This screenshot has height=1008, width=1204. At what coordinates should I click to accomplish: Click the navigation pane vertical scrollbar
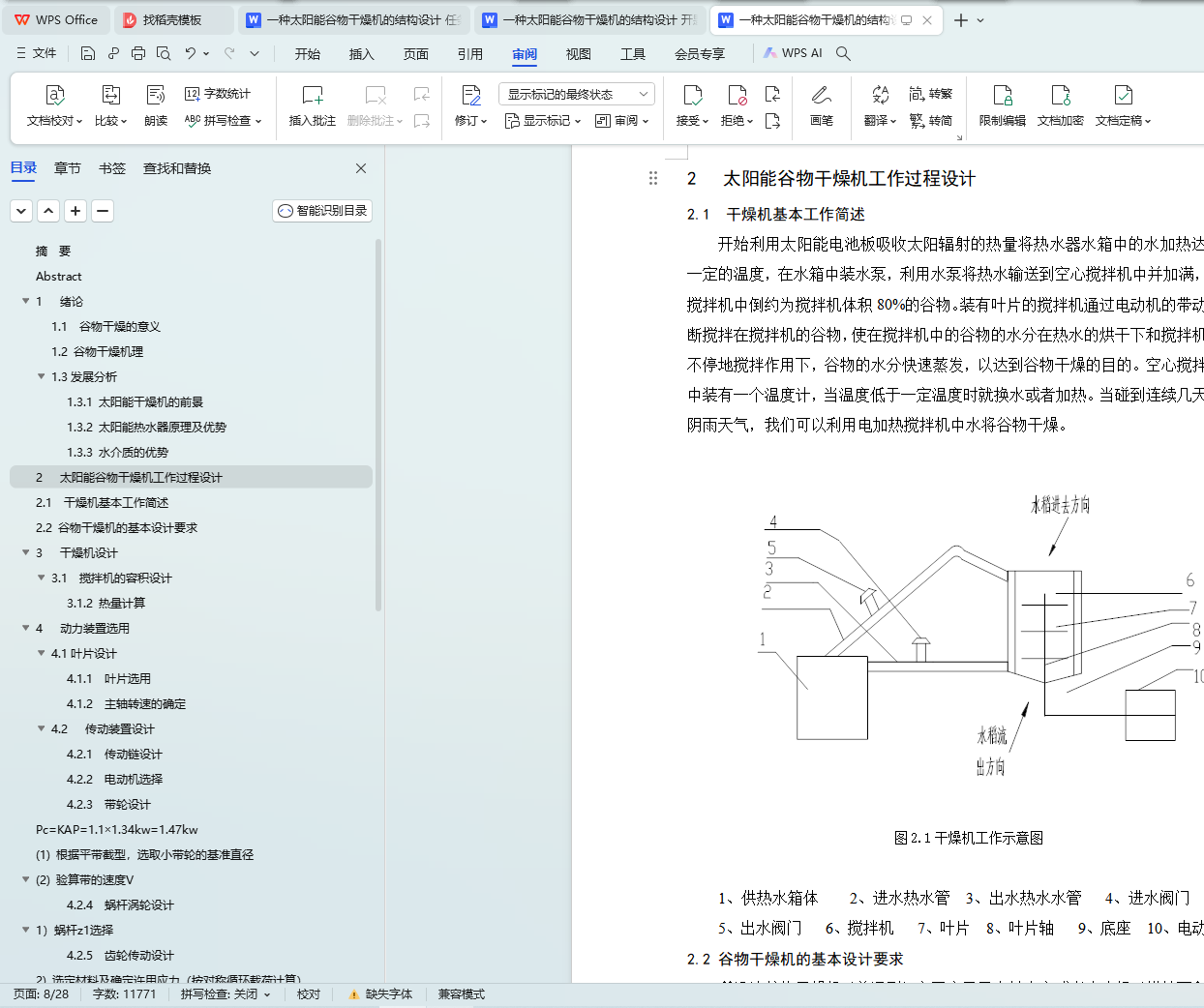pyautogui.click(x=378, y=426)
